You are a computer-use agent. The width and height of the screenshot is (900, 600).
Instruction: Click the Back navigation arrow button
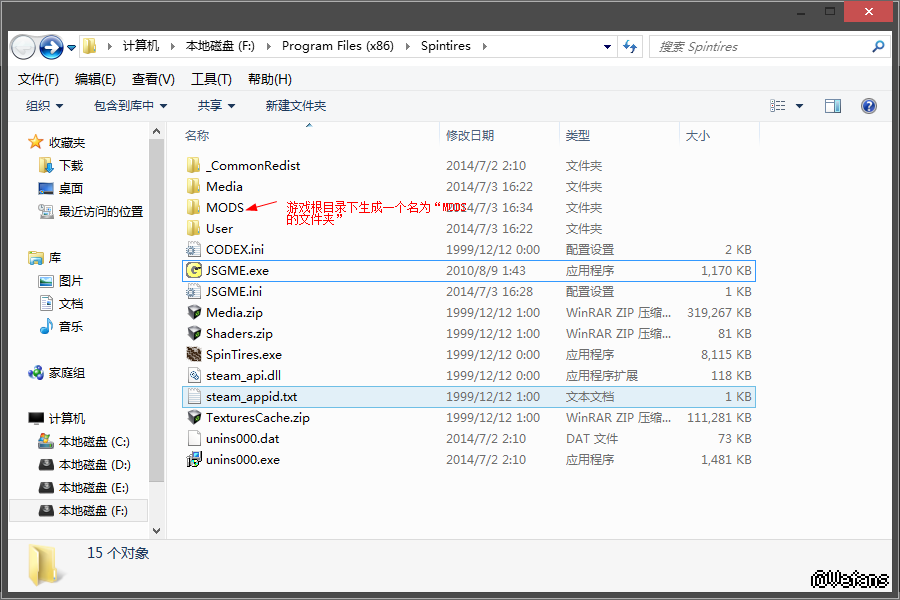[24, 47]
